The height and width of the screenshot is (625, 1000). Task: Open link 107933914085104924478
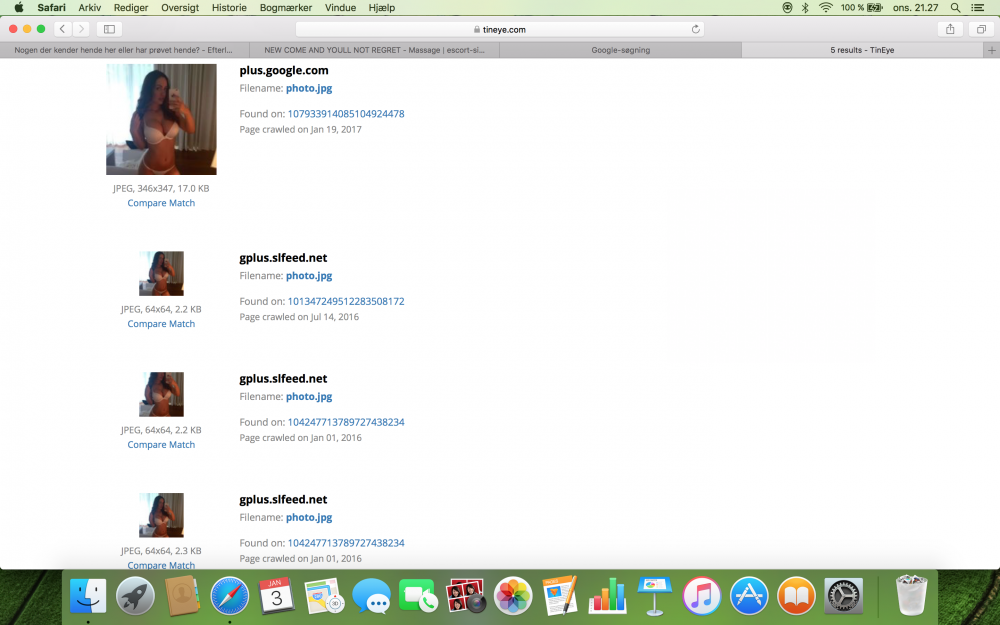346,114
